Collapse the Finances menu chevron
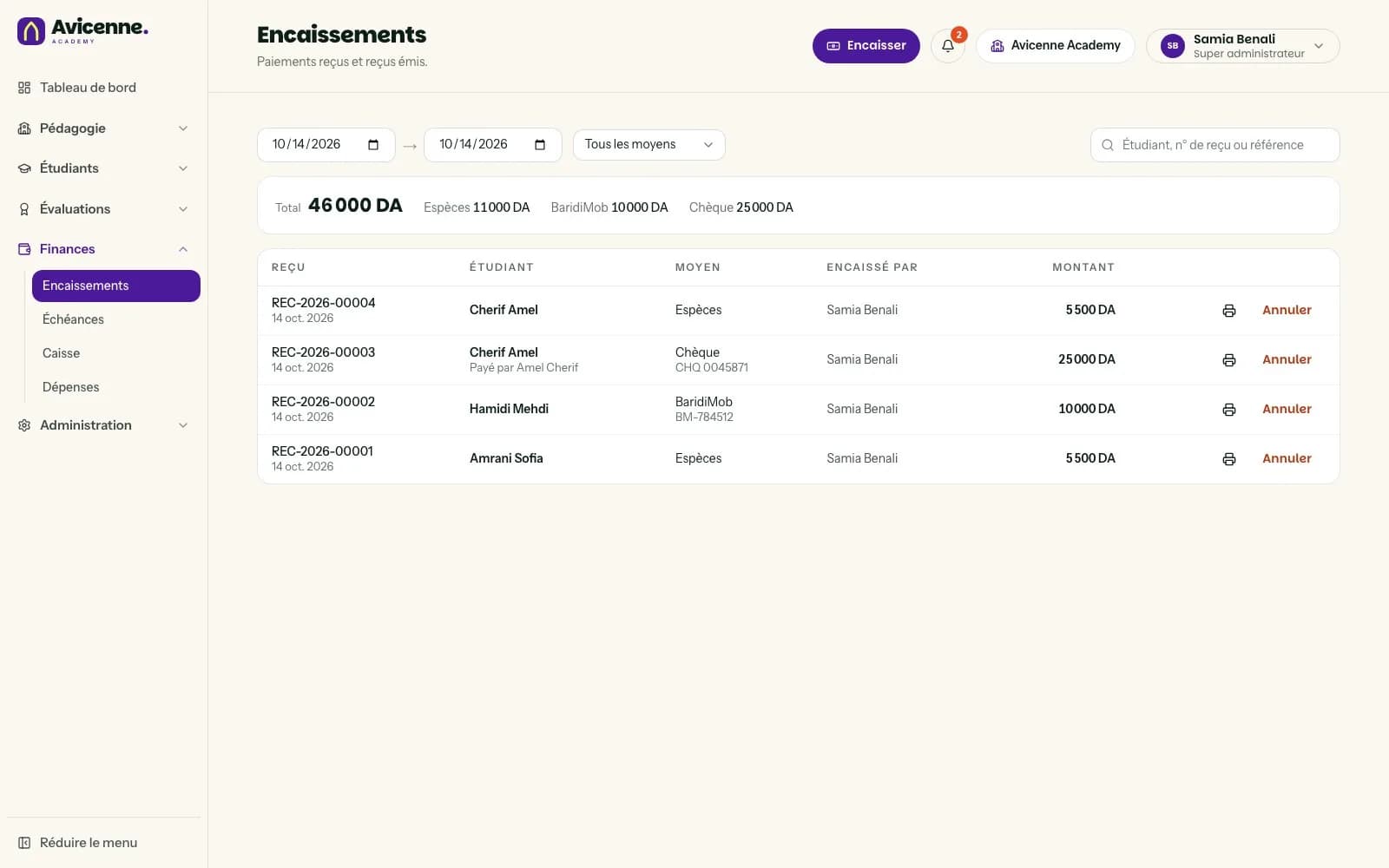This screenshot has height=868, width=1389. pyautogui.click(x=183, y=249)
